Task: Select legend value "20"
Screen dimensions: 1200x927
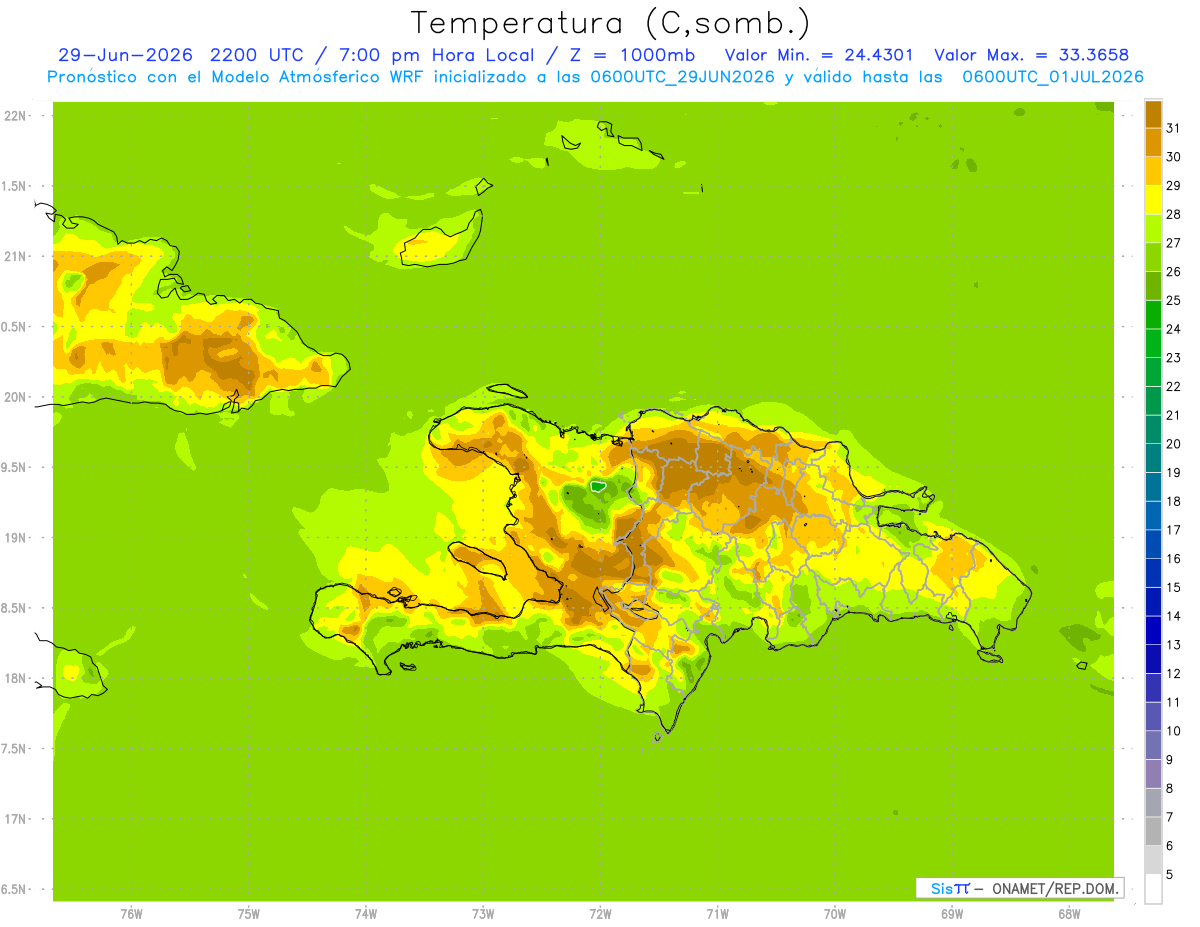Action: [x=1173, y=444]
